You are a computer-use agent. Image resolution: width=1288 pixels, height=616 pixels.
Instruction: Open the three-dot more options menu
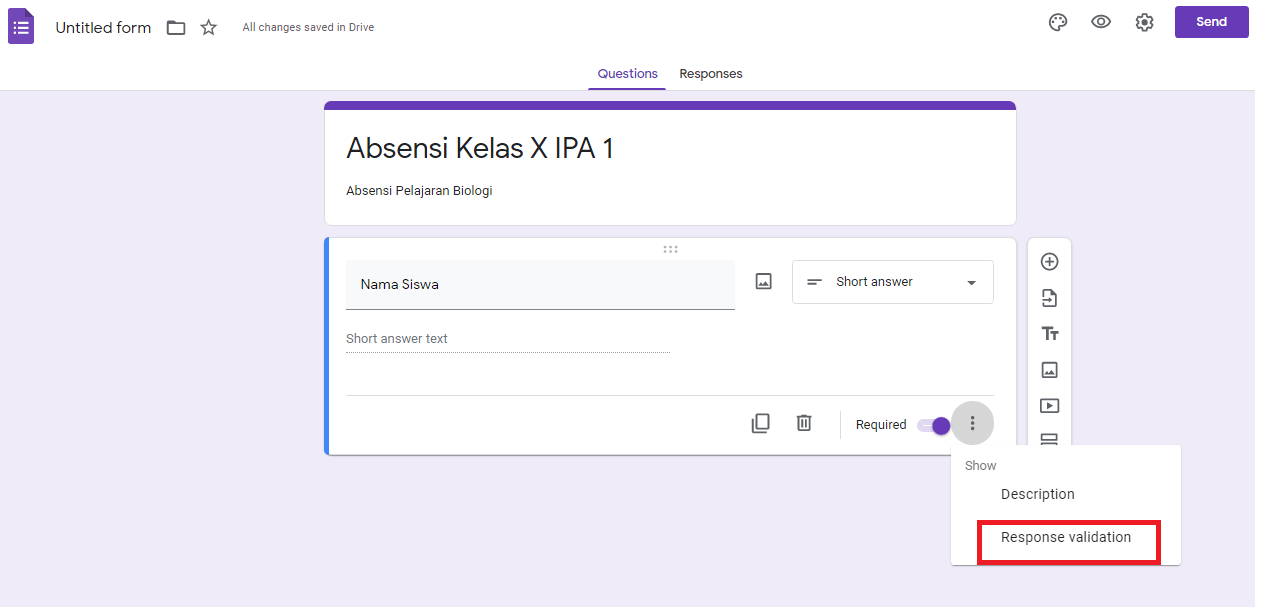click(972, 423)
